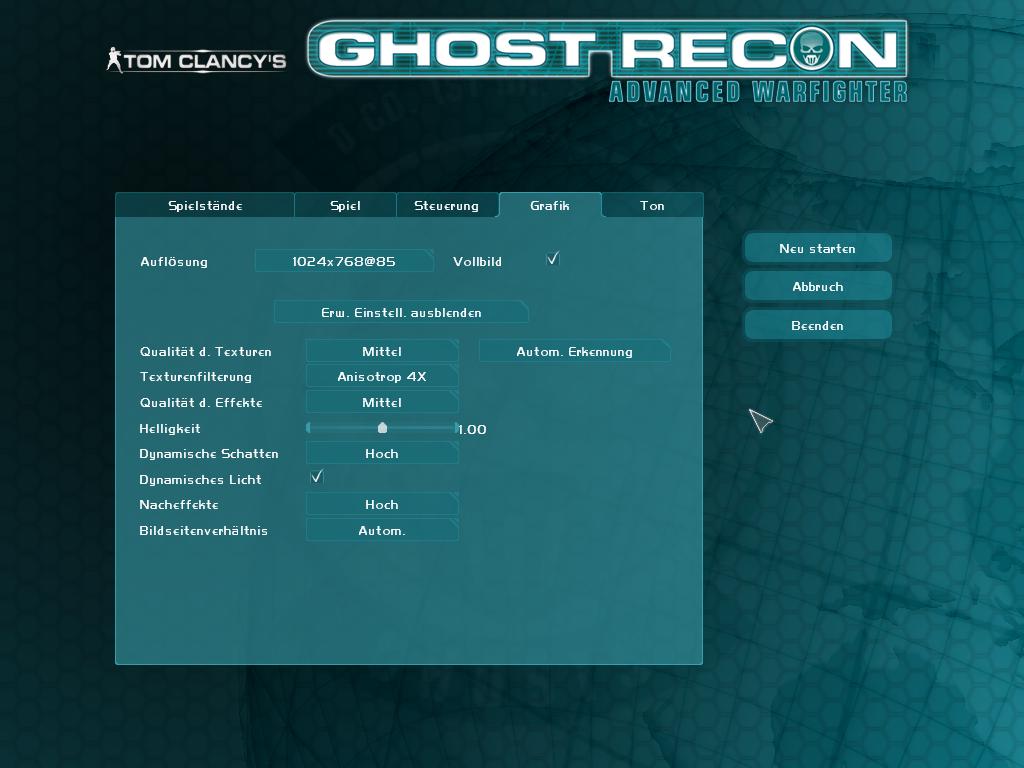Open Dynamische Schatten dropdown set to Hoch
This screenshot has height=768, width=1024.
[x=382, y=453]
